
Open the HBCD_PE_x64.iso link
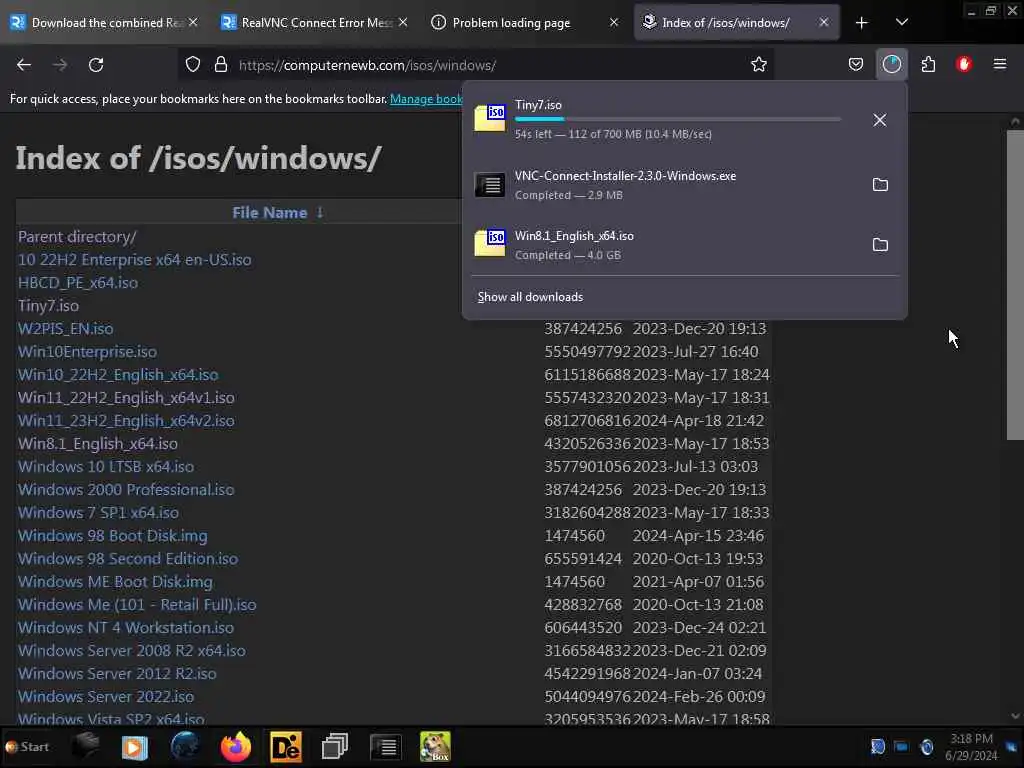[x=78, y=283]
